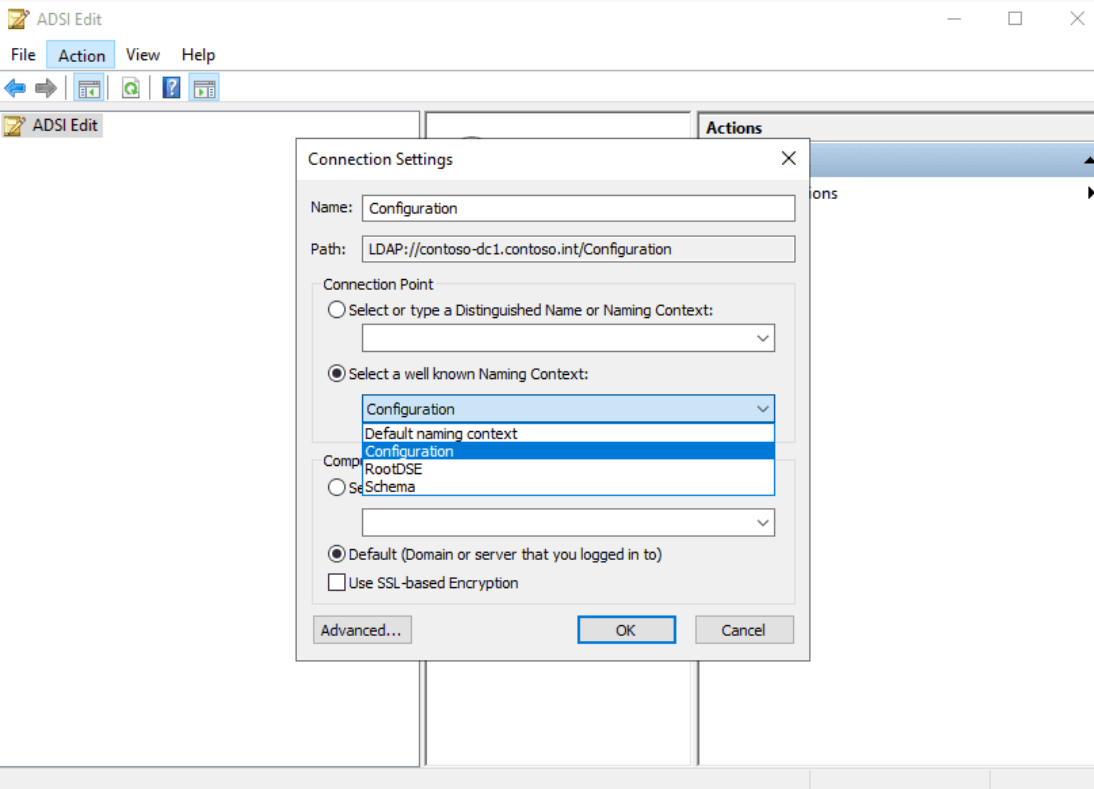
Task: Open the Distinguished Name dropdown
Action: [763, 338]
